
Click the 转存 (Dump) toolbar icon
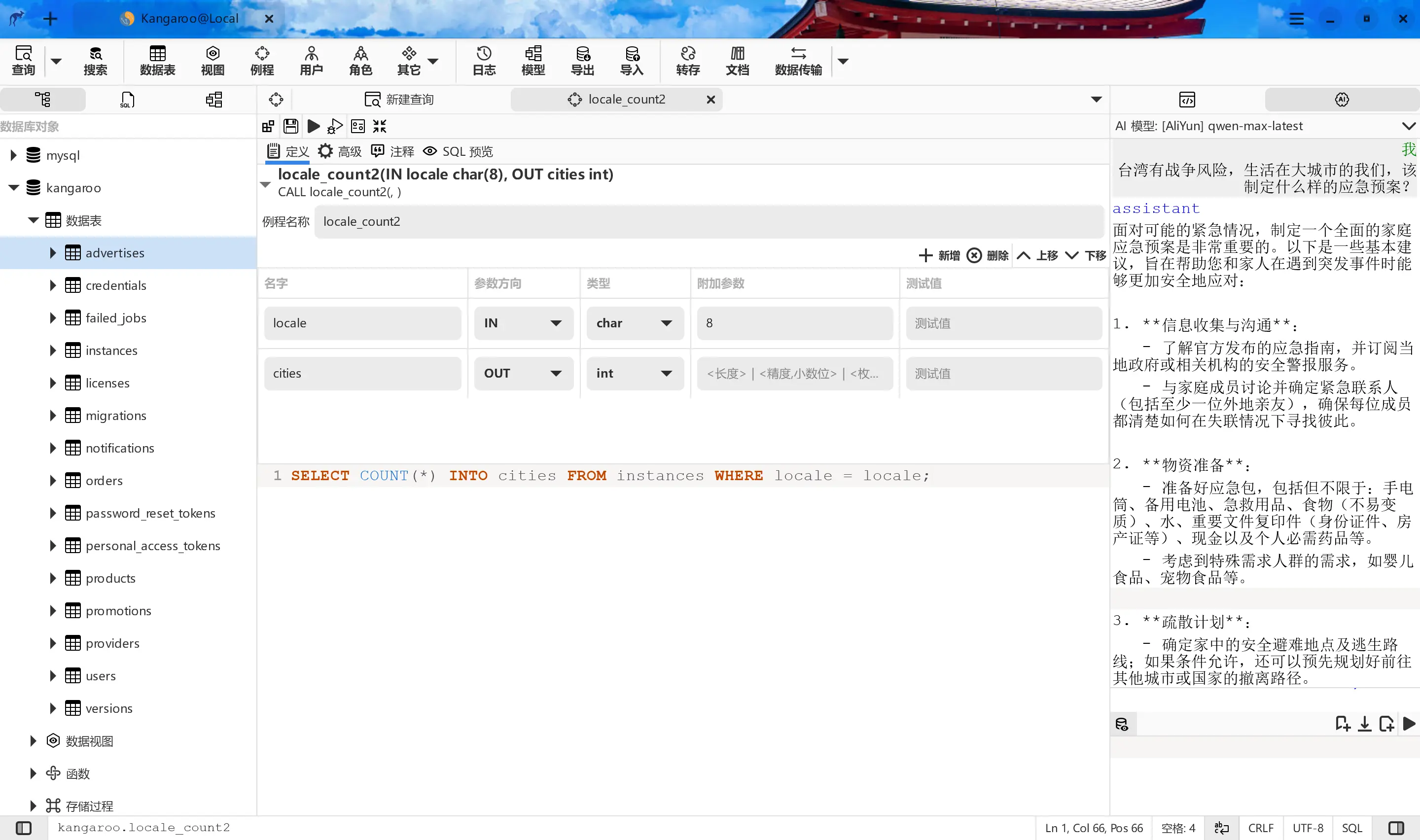pos(688,60)
